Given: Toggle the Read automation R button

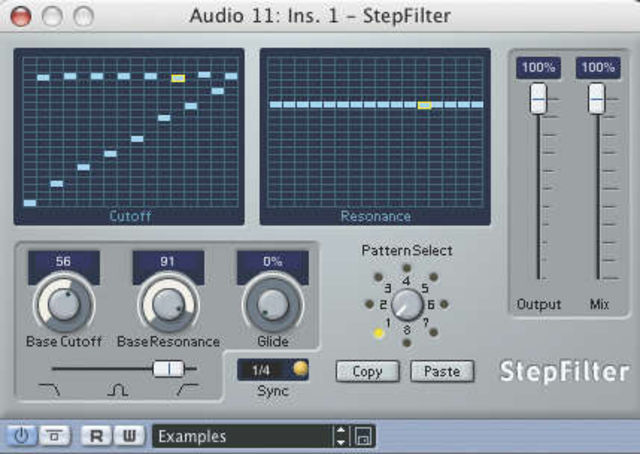Looking at the screenshot, I should (x=96, y=436).
